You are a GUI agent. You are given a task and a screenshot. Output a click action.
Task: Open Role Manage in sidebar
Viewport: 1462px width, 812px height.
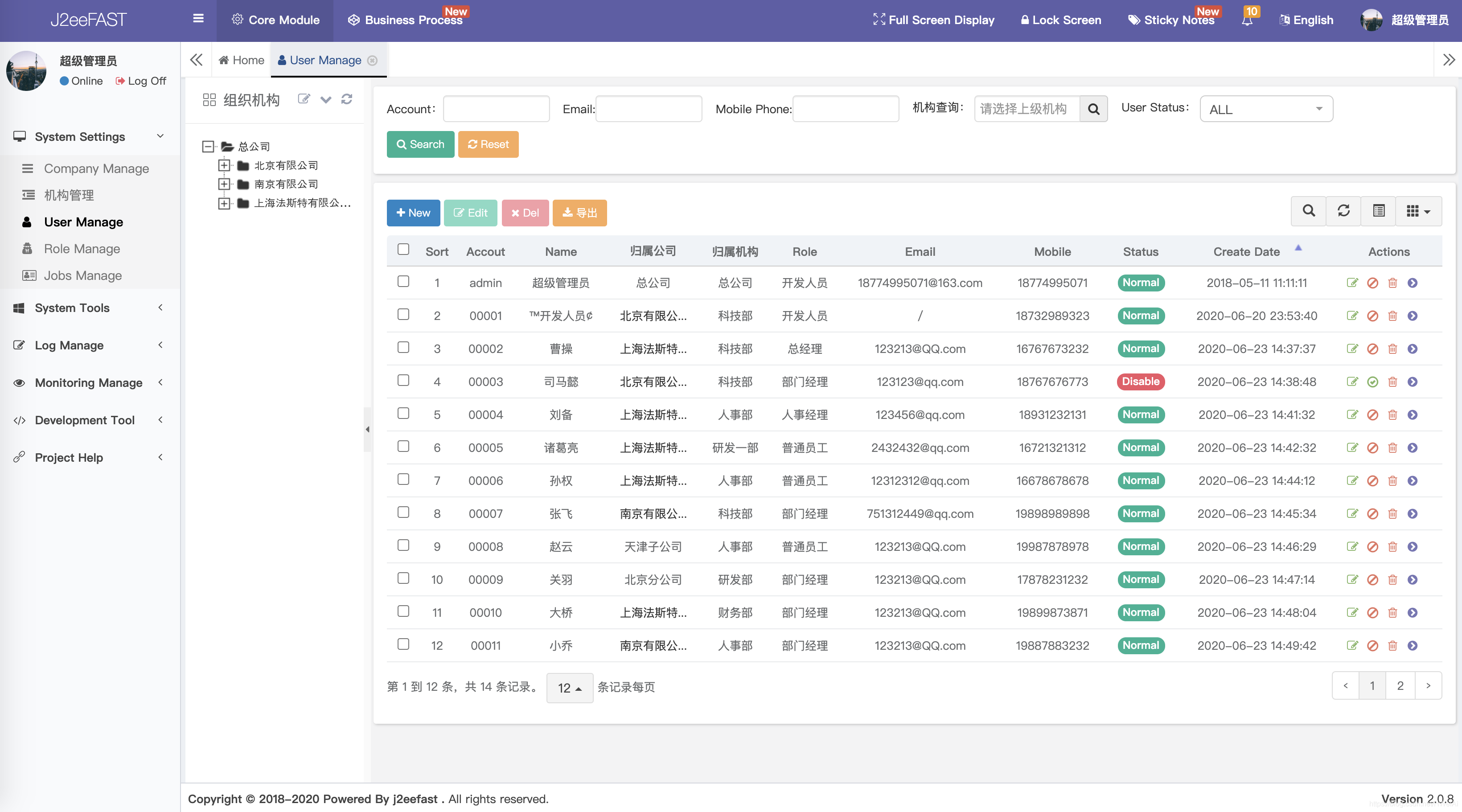point(82,249)
